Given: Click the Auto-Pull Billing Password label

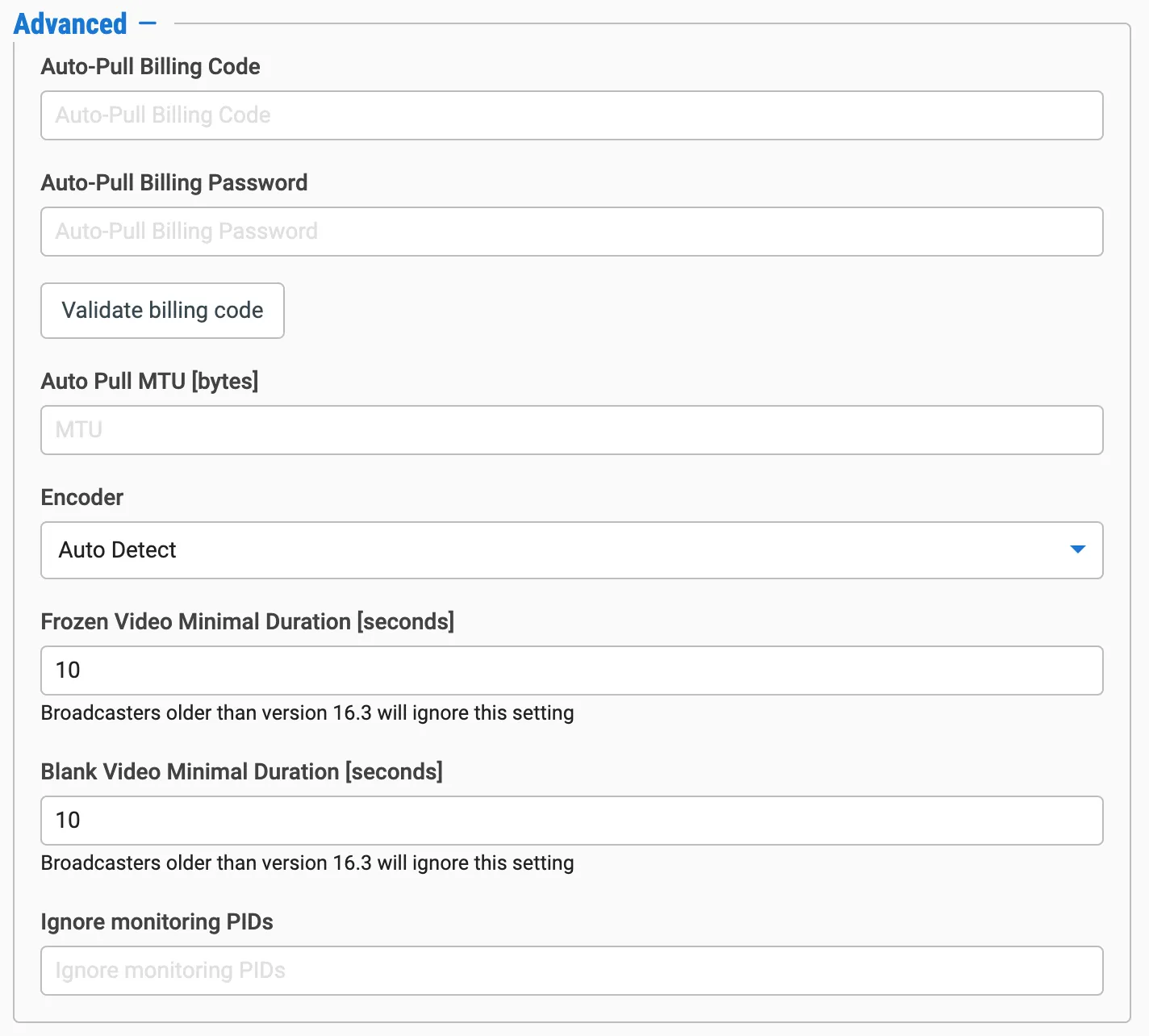Looking at the screenshot, I should [174, 183].
